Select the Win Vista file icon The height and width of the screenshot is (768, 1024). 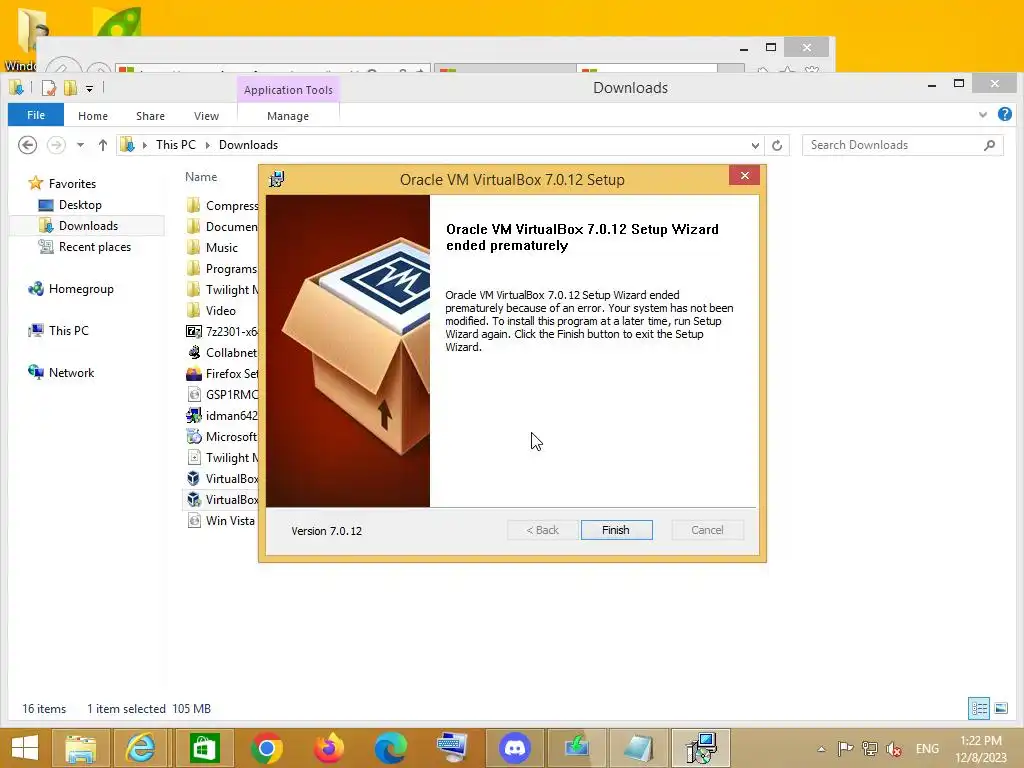point(194,520)
